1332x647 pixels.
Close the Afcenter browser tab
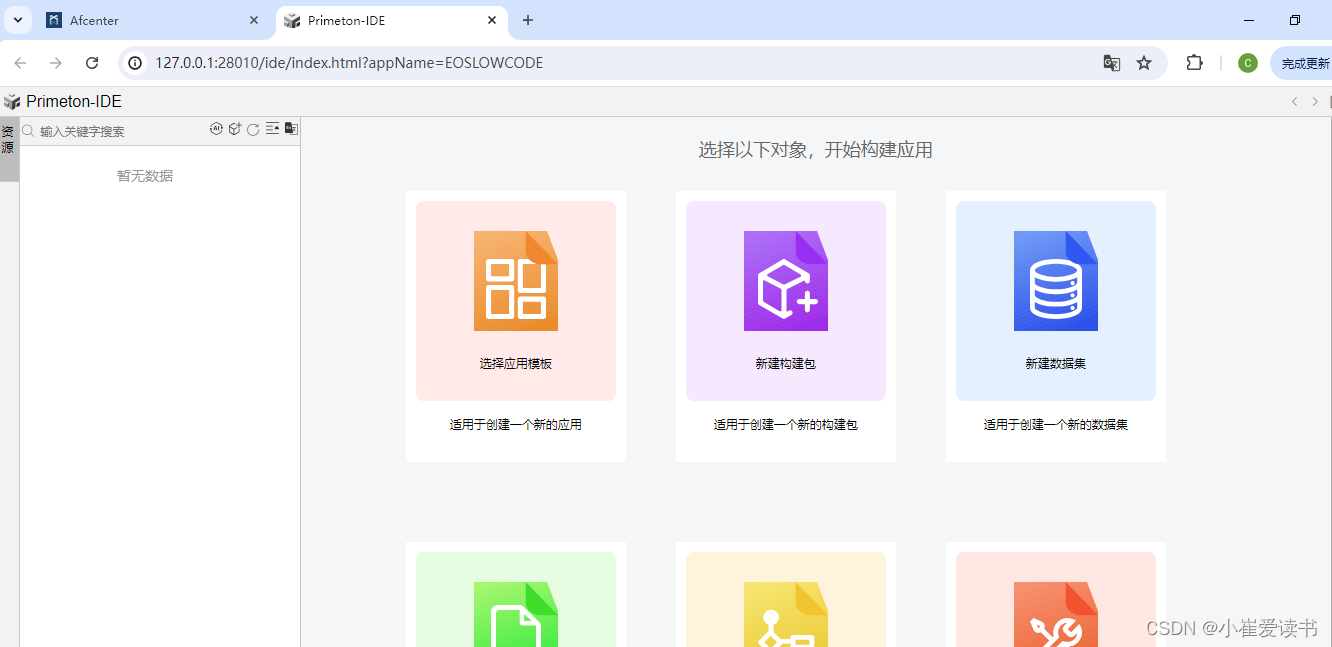[254, 20]
